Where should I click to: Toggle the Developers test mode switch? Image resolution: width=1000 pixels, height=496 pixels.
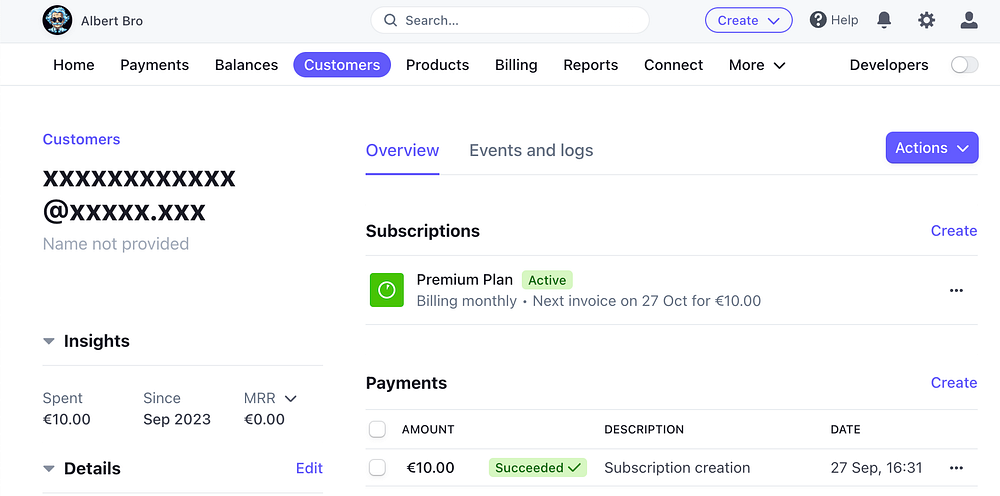pyautogui.click(x=964, y=65)
